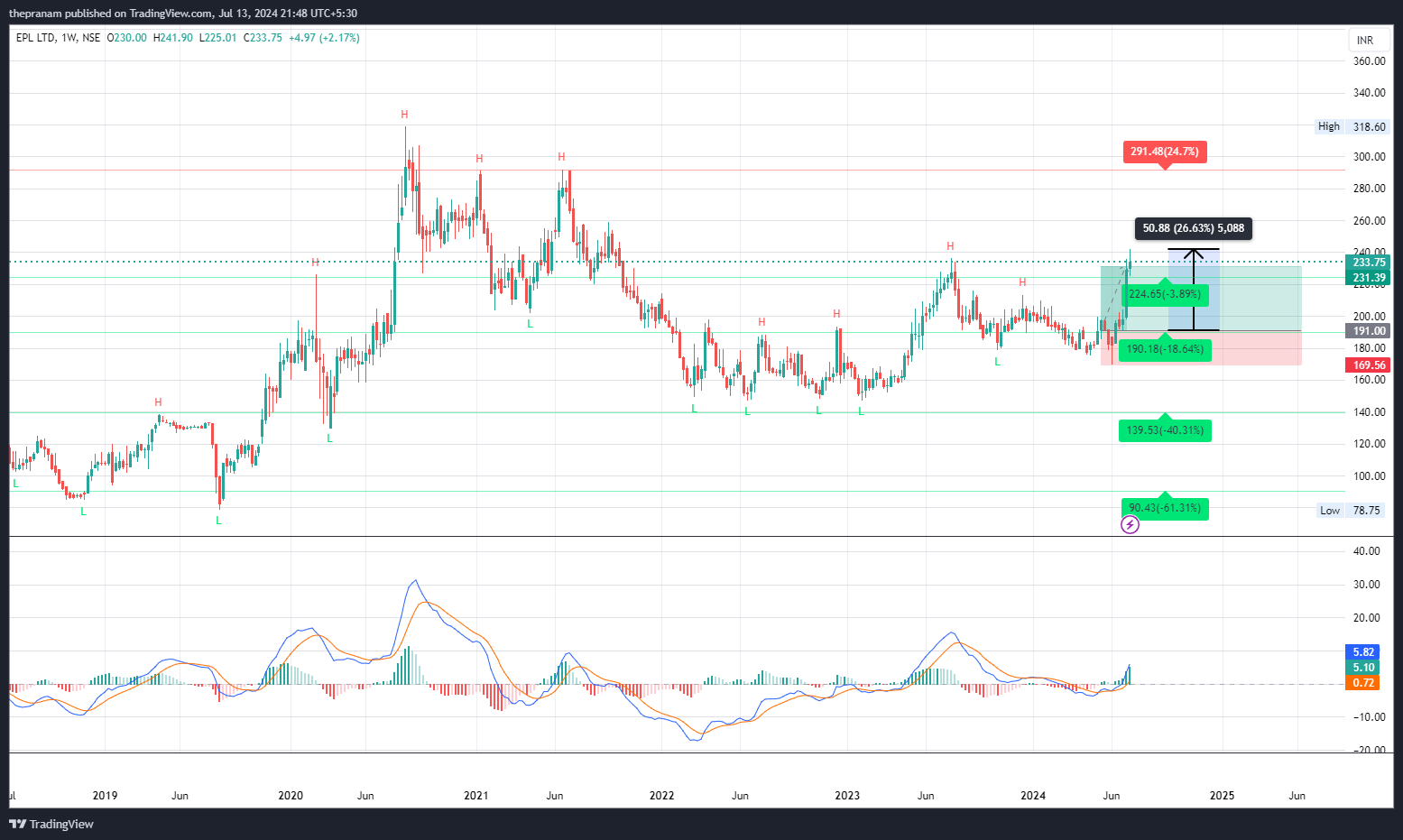The image size is (1403, 840).
Task: Click the red 169.56 stop price tag
Action: tap(1369, 365)
